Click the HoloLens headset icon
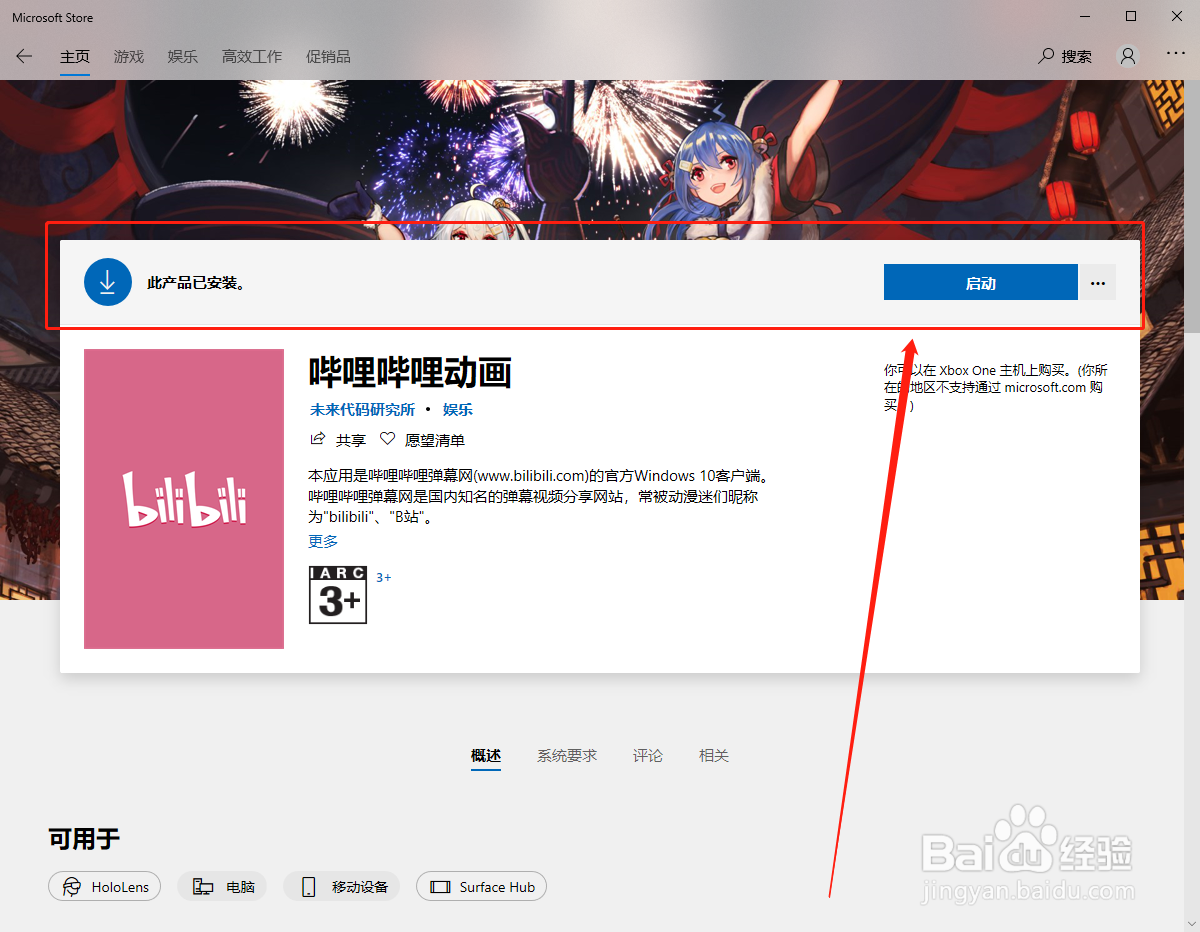 coord(72,887)
